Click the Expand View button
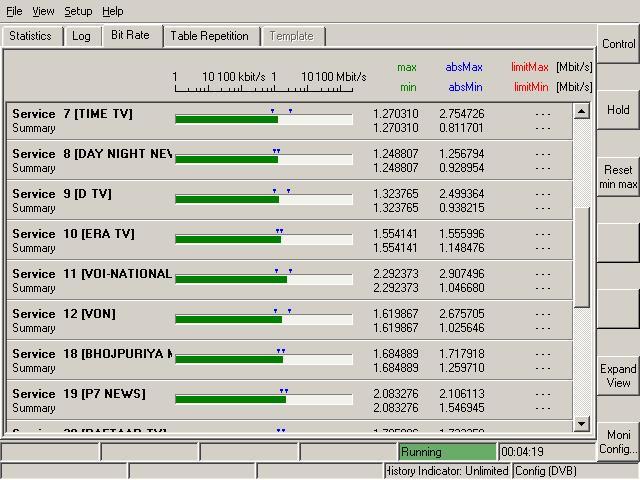The image size is (640, 480). click(618, 376)
